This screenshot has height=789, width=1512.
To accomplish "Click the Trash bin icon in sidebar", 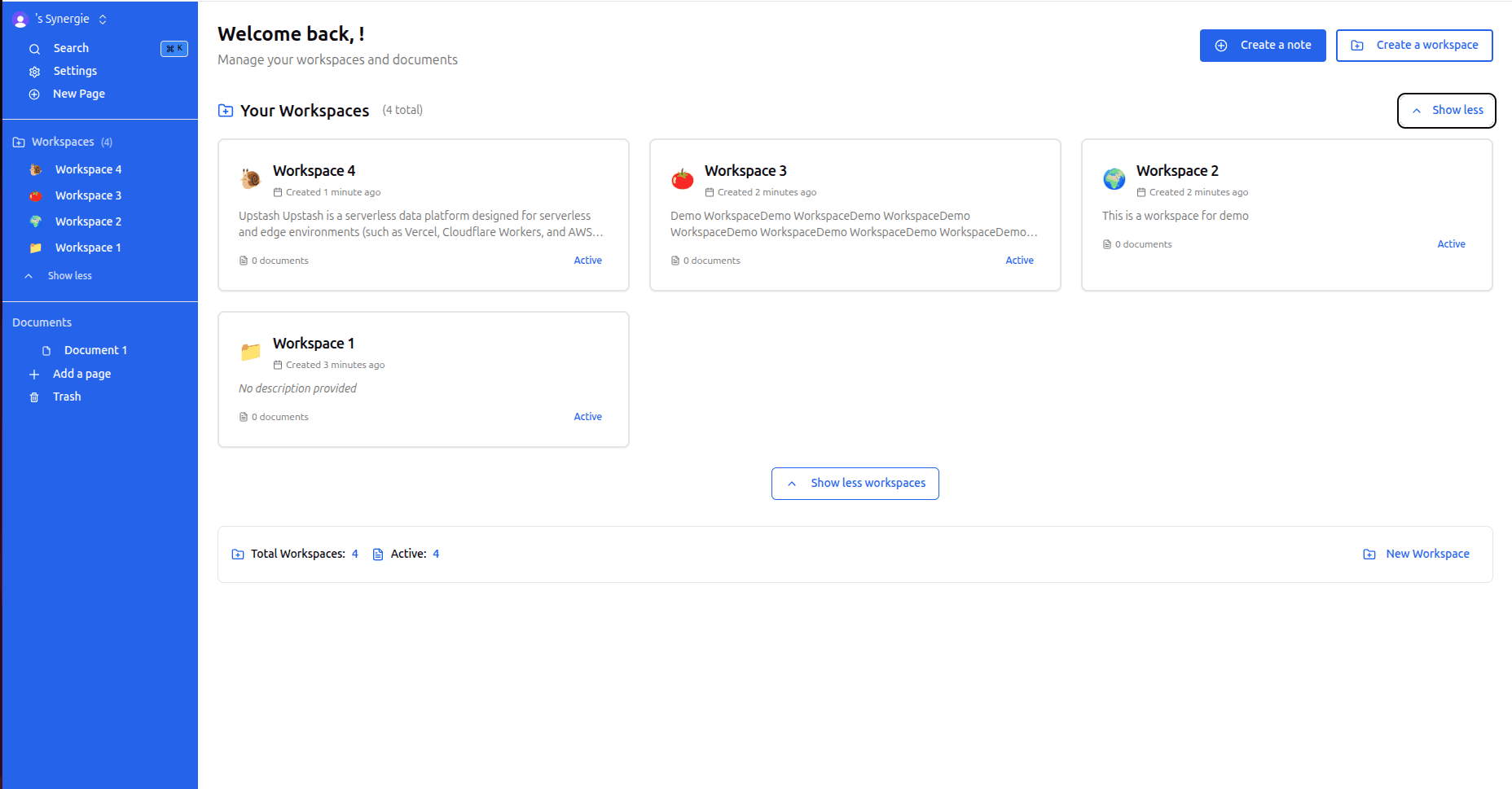I will 34,397.
